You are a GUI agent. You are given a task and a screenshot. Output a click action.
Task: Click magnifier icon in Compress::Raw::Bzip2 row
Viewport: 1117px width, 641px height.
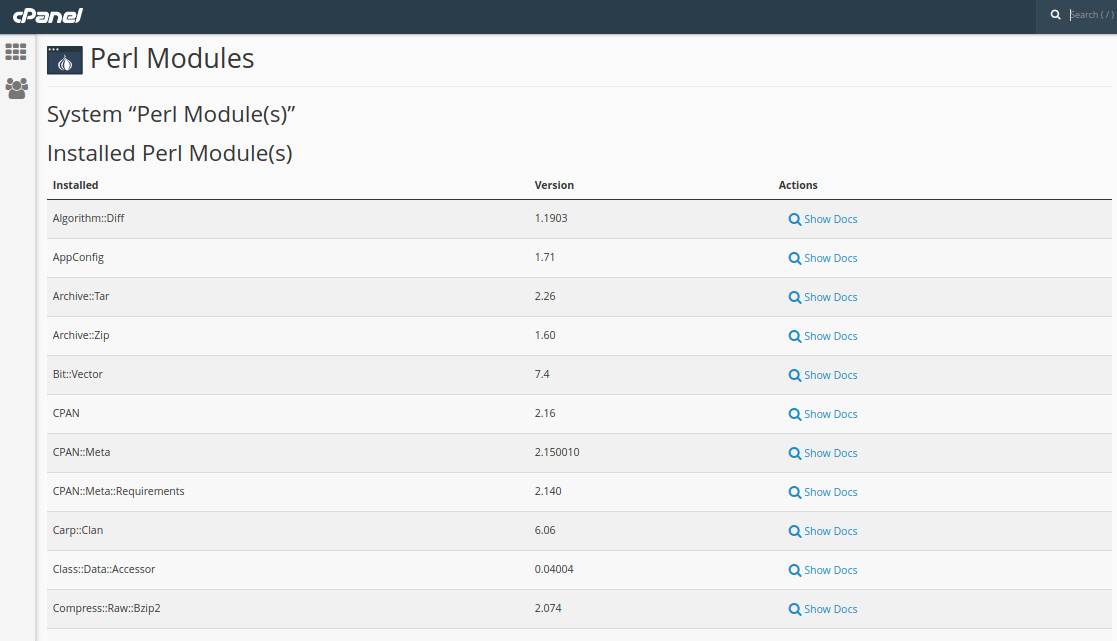tap(795, 609)
